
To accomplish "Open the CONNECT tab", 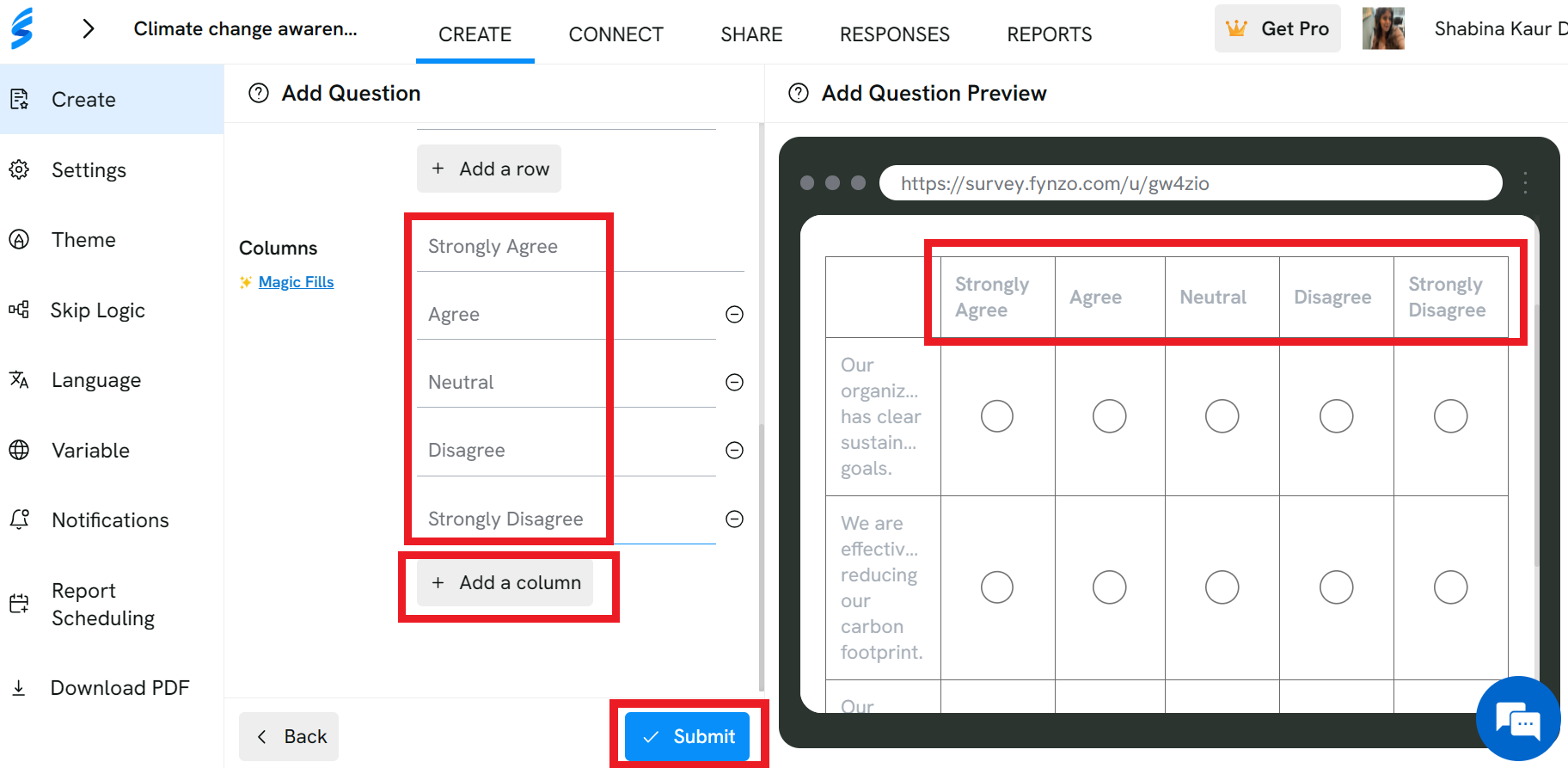I will point(616,34).
